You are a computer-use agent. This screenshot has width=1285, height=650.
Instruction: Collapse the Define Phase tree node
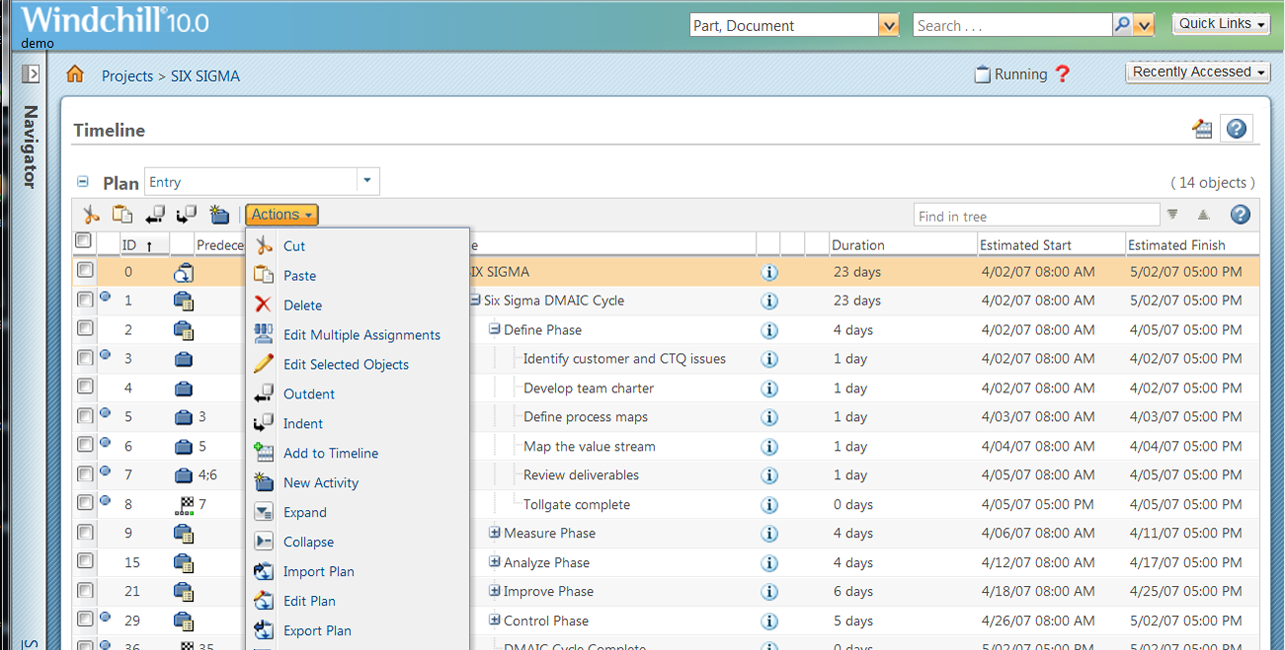[494, 329]
